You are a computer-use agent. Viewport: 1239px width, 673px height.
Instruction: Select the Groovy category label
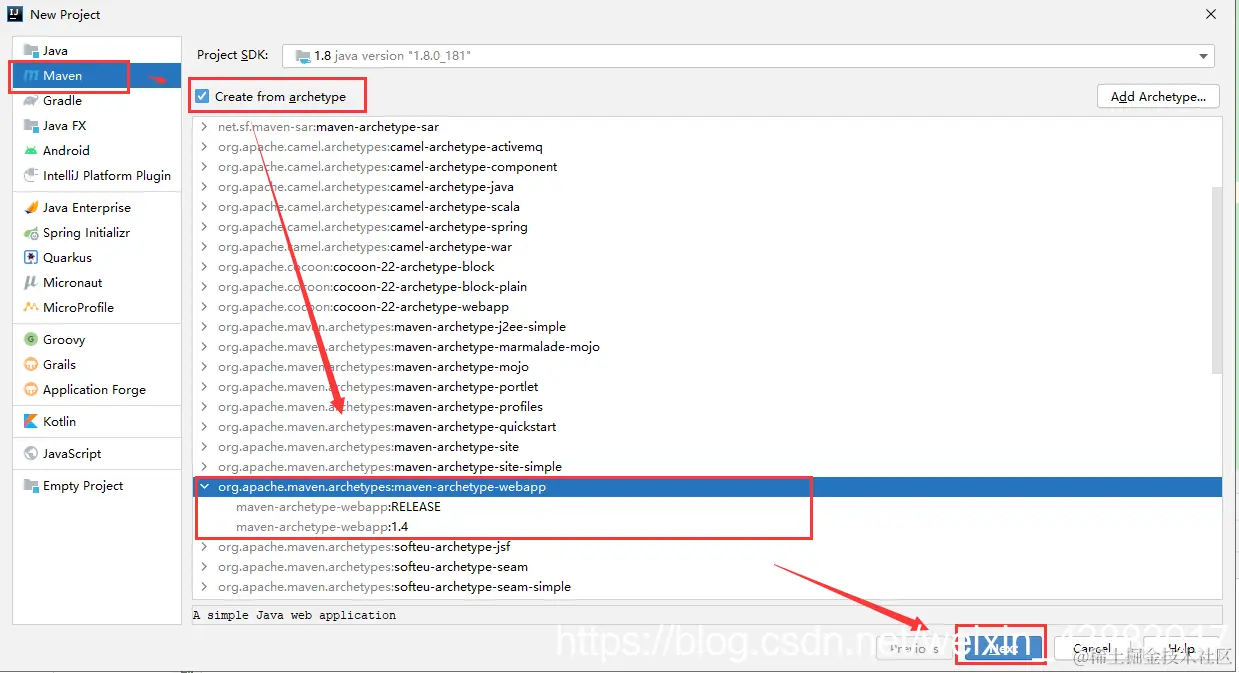[x=64, y=340]
